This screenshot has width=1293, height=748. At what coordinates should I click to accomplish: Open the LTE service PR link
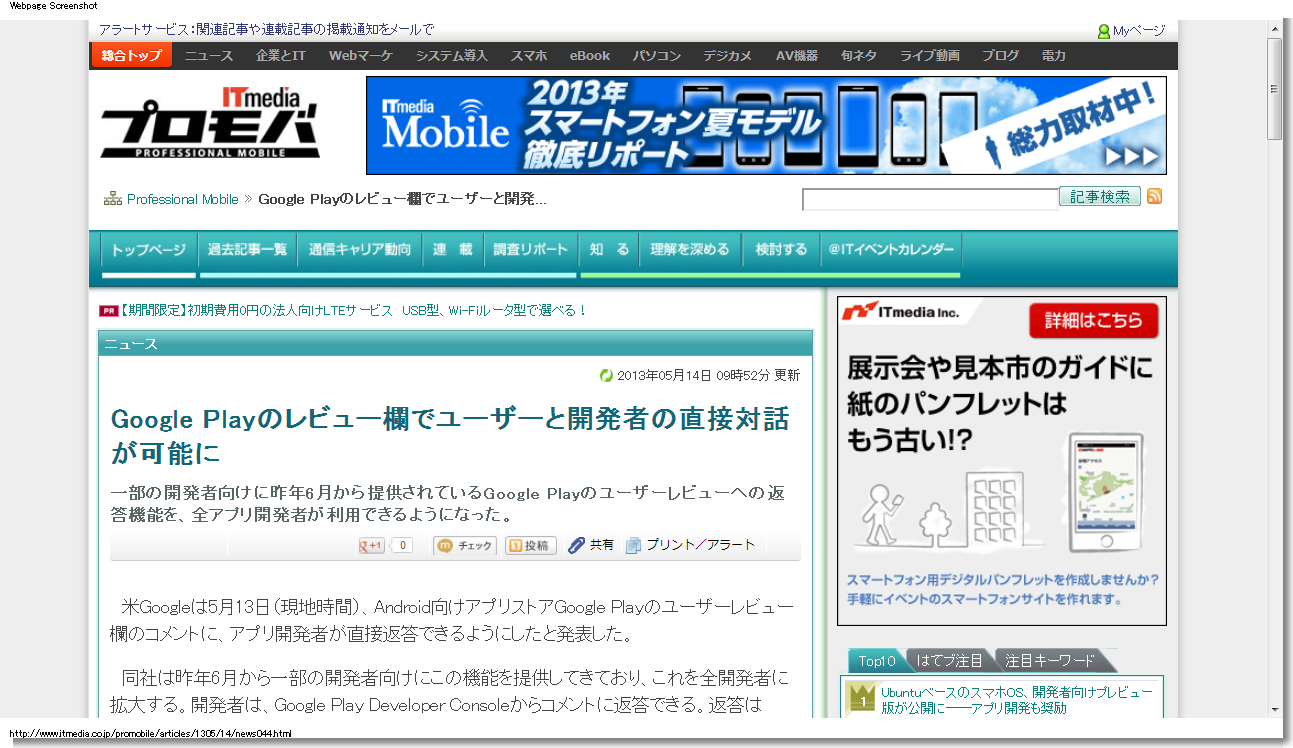click(354, 311)
